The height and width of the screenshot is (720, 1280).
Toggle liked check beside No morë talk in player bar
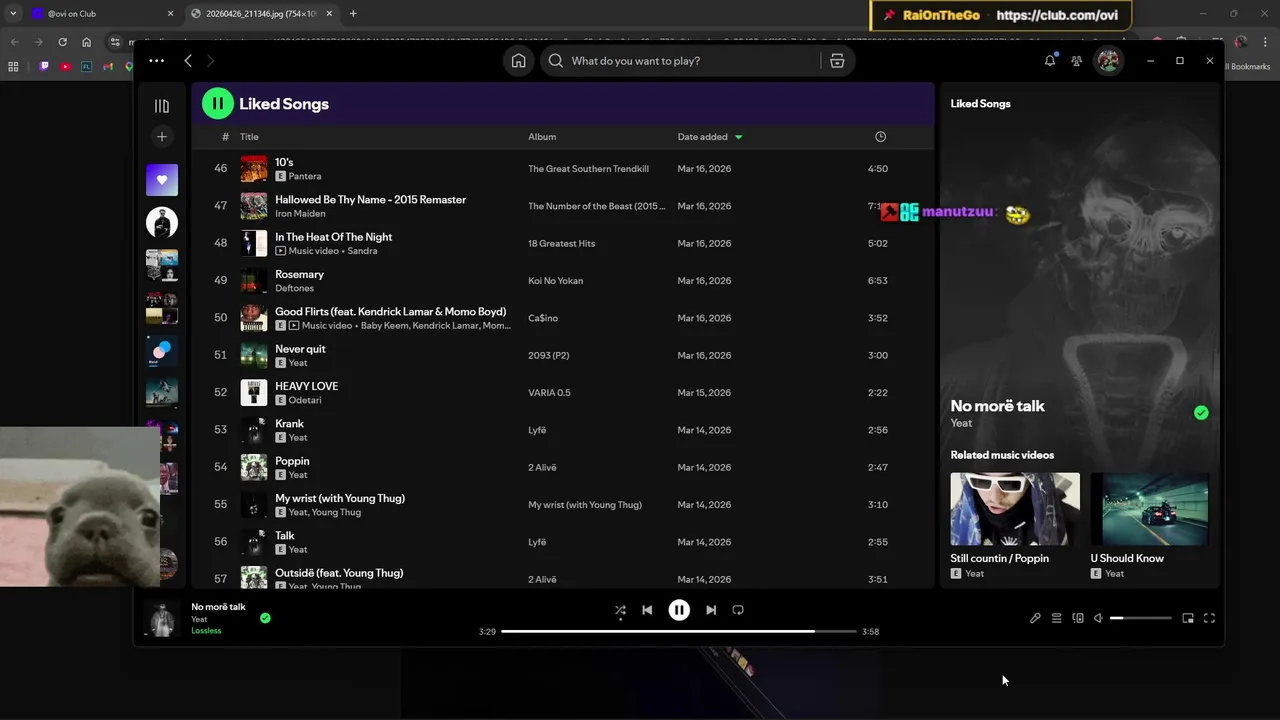(265, 618)
